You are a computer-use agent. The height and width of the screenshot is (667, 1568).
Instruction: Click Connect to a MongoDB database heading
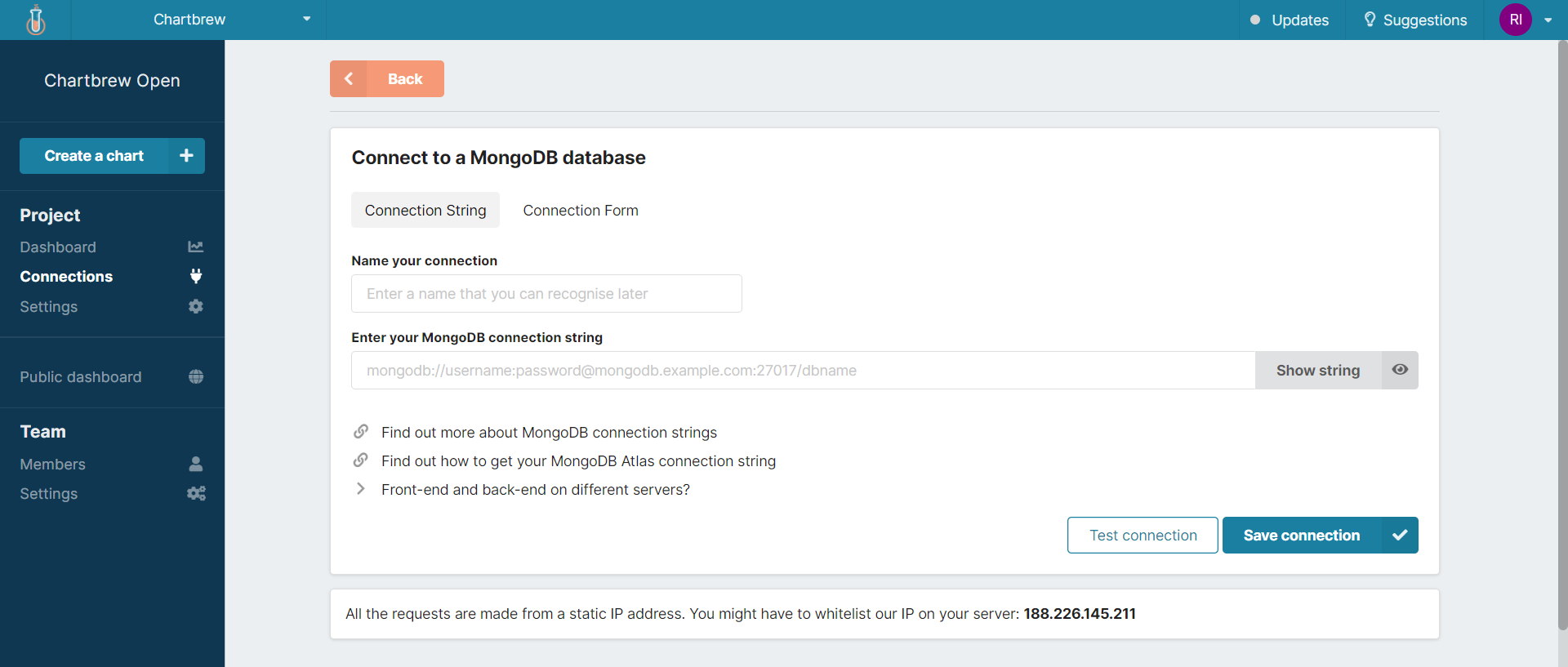(498, 158)
